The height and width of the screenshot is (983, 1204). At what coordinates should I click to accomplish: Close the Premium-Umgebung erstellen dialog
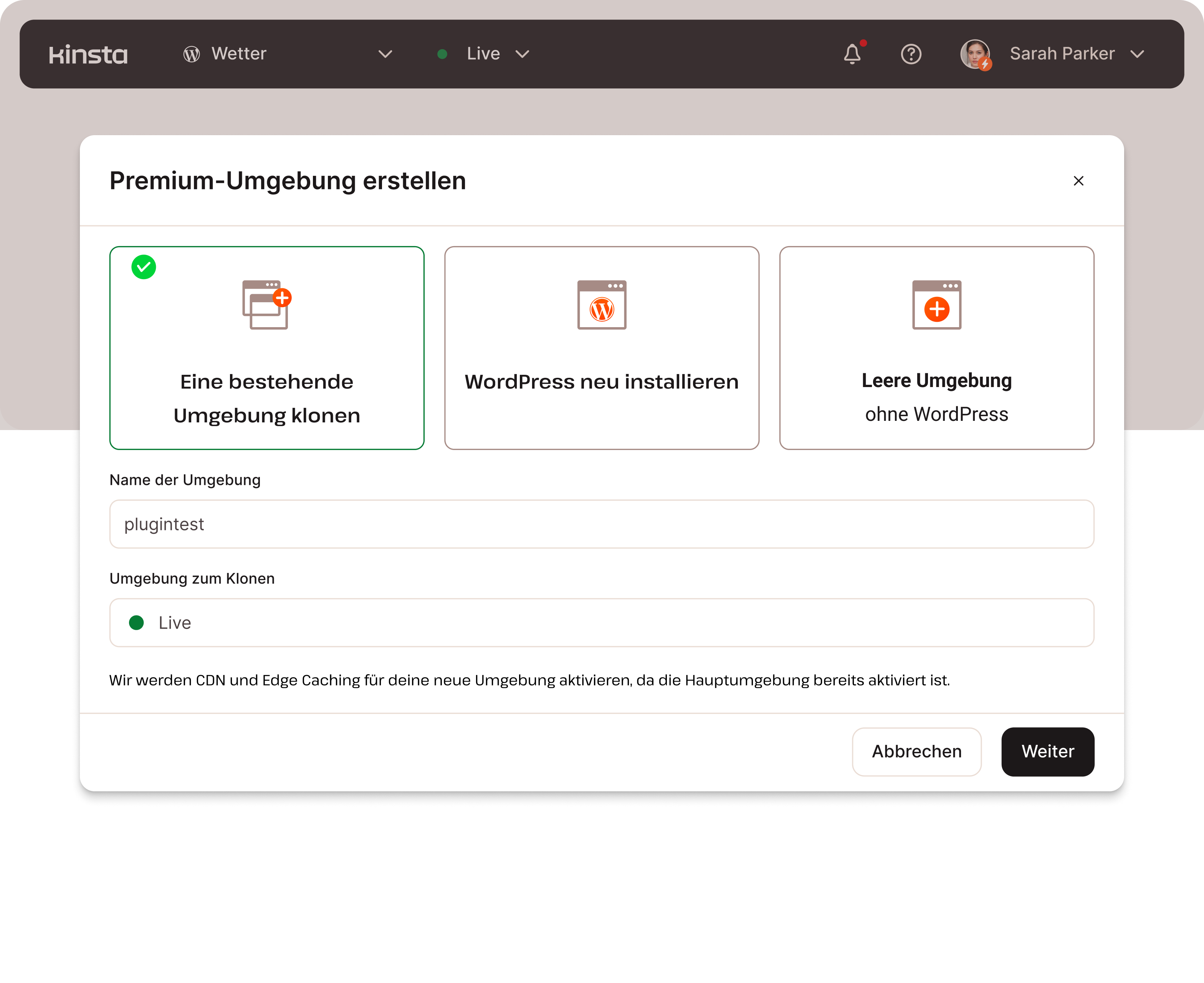pyautogui.click(x=1078, y=180)
